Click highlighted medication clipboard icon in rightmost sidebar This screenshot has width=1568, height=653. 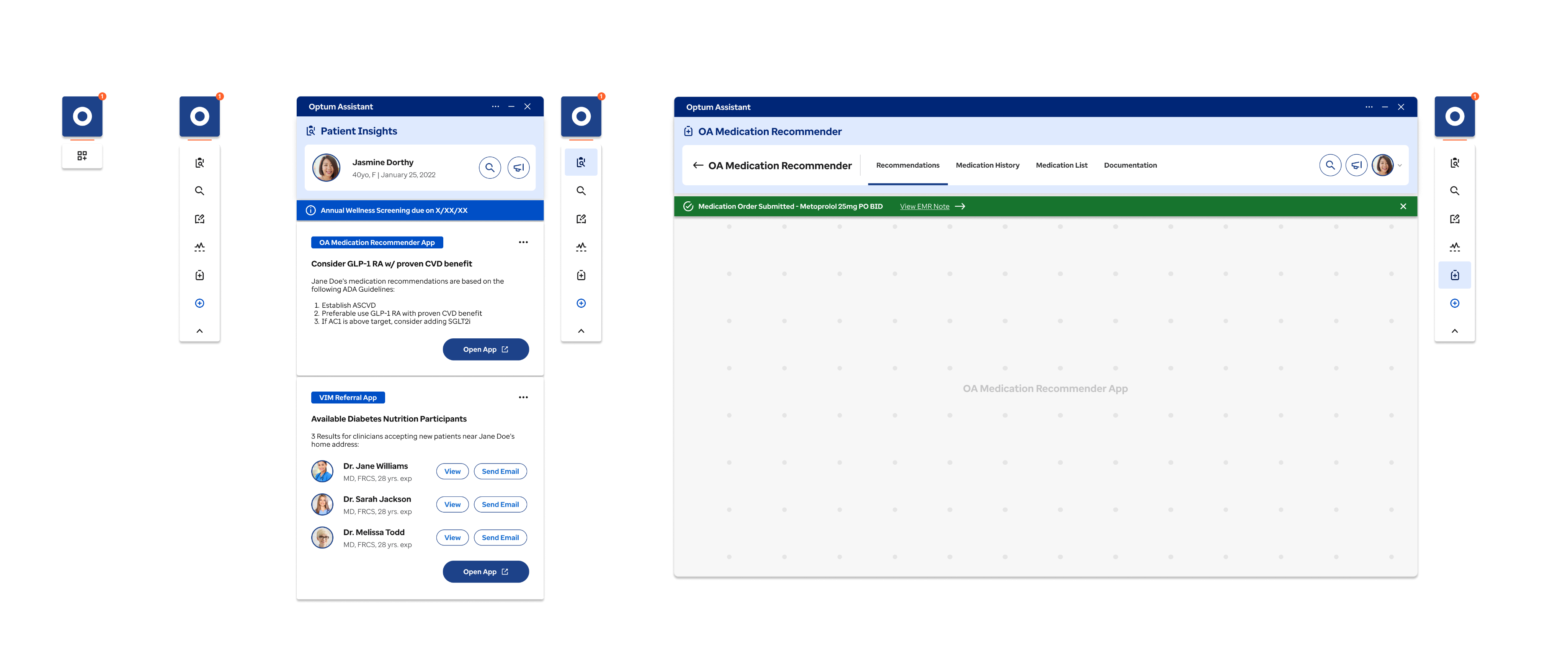1454,275
